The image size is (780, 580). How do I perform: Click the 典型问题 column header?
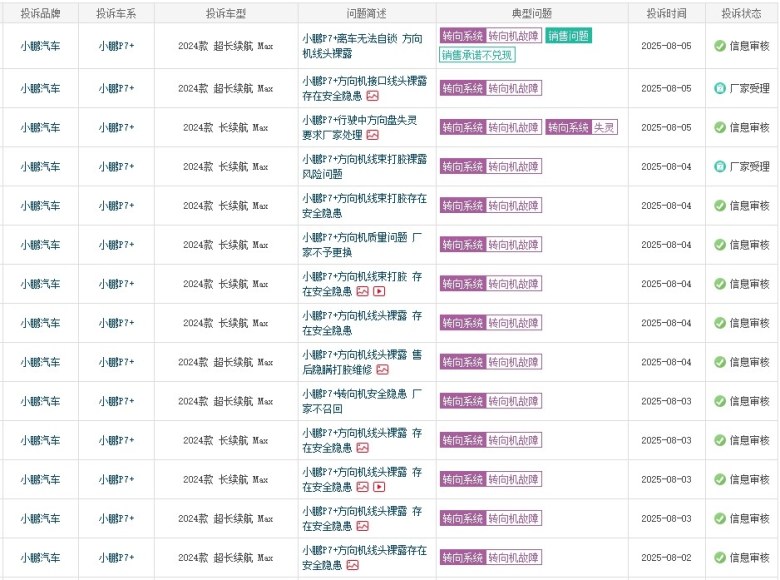[x=532, y=13]
